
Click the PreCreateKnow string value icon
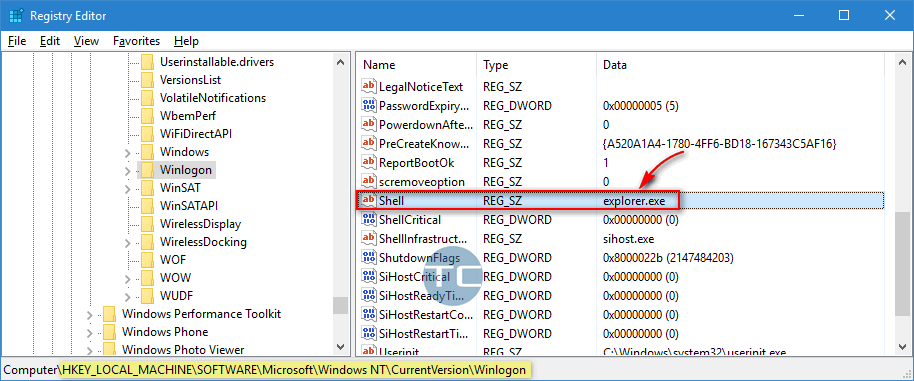click(368, 143)
